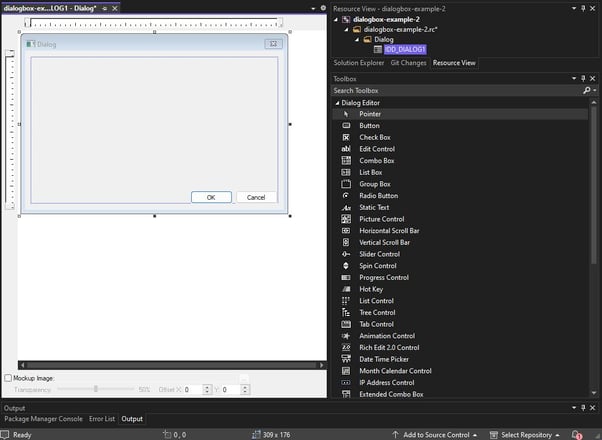Select the Combo Box control

pyautogui.click(x=376, y=161)
